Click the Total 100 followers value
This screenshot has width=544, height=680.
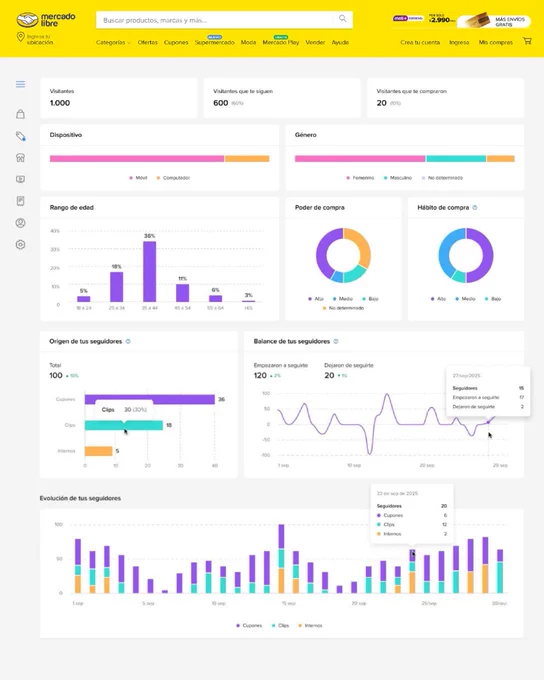(56, 376)
